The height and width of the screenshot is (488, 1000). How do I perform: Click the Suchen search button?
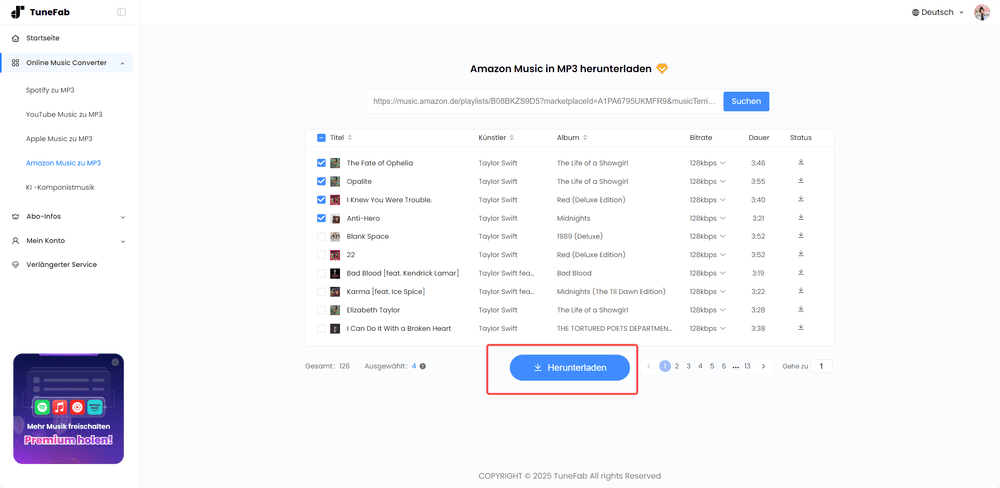point(746,101)
